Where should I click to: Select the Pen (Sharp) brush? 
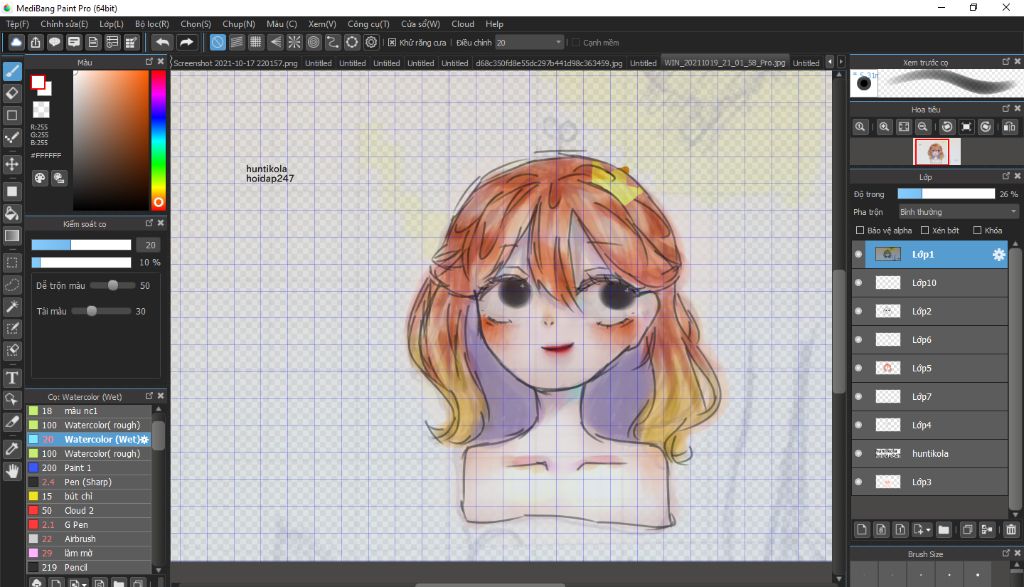click(x=89, y=482)
